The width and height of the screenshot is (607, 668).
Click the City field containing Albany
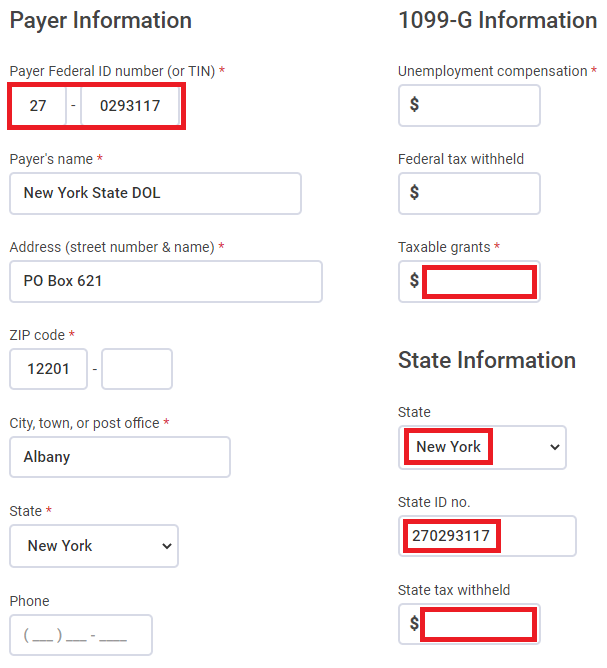click(120, 457)
